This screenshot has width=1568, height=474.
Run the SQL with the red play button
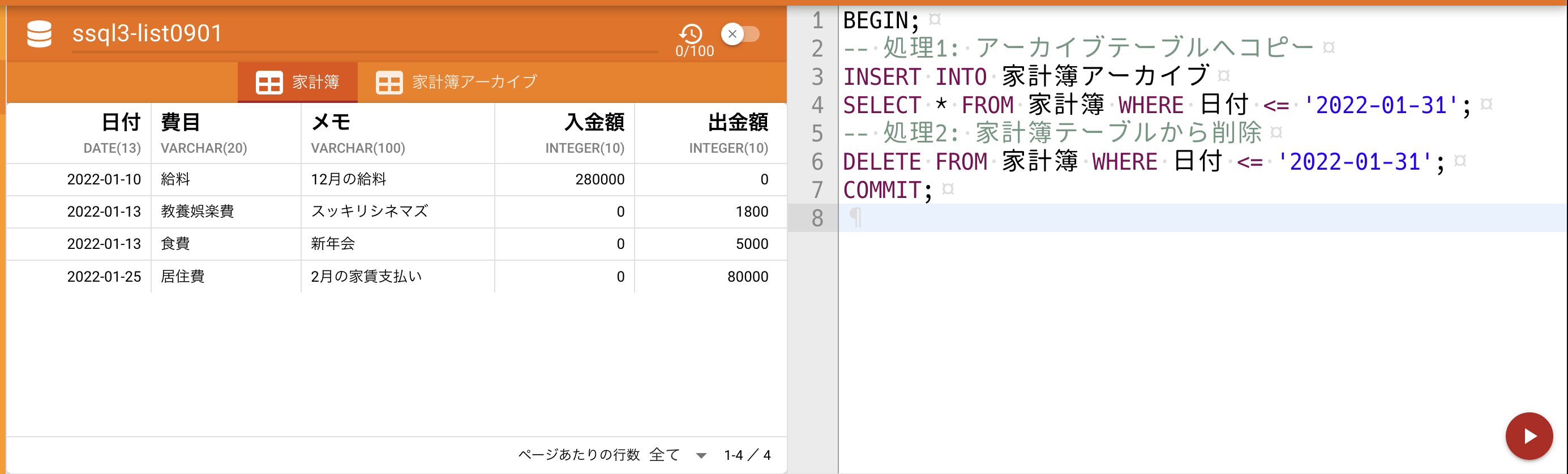[1529, 436]
